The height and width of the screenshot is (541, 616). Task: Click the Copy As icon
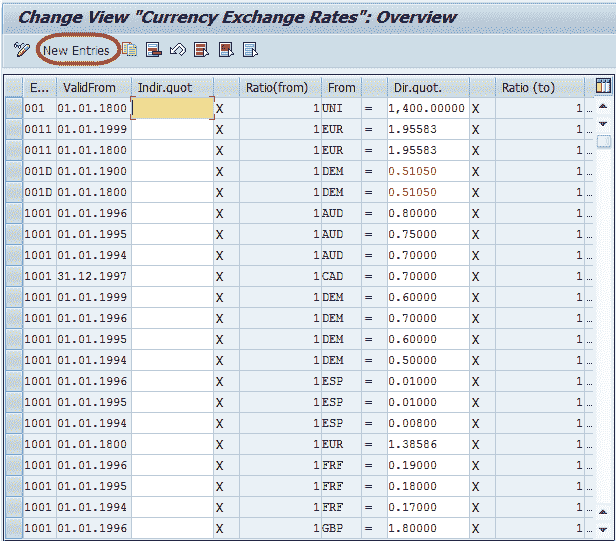[129, 50]
